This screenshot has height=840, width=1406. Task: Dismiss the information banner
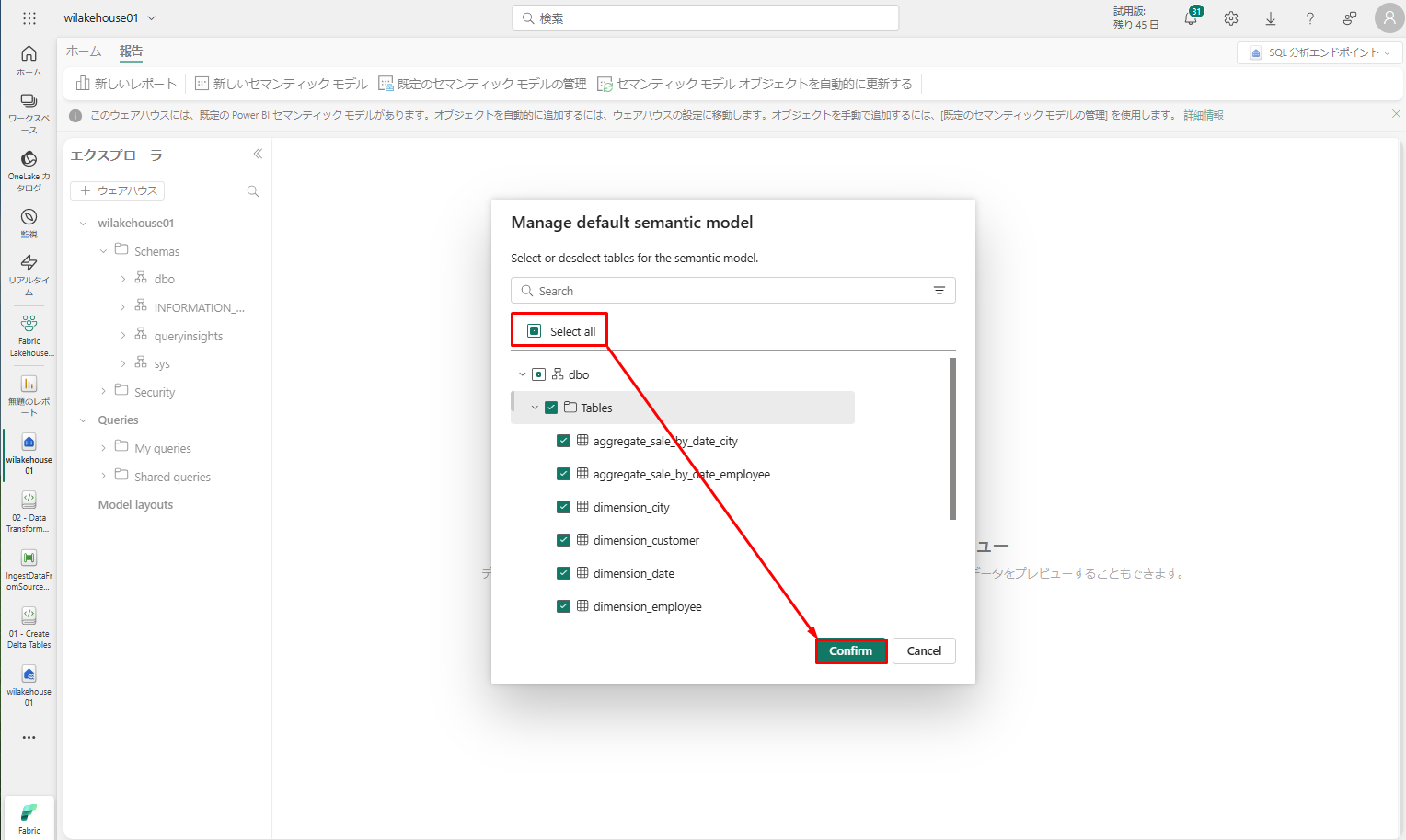(x=1396, y=114)
